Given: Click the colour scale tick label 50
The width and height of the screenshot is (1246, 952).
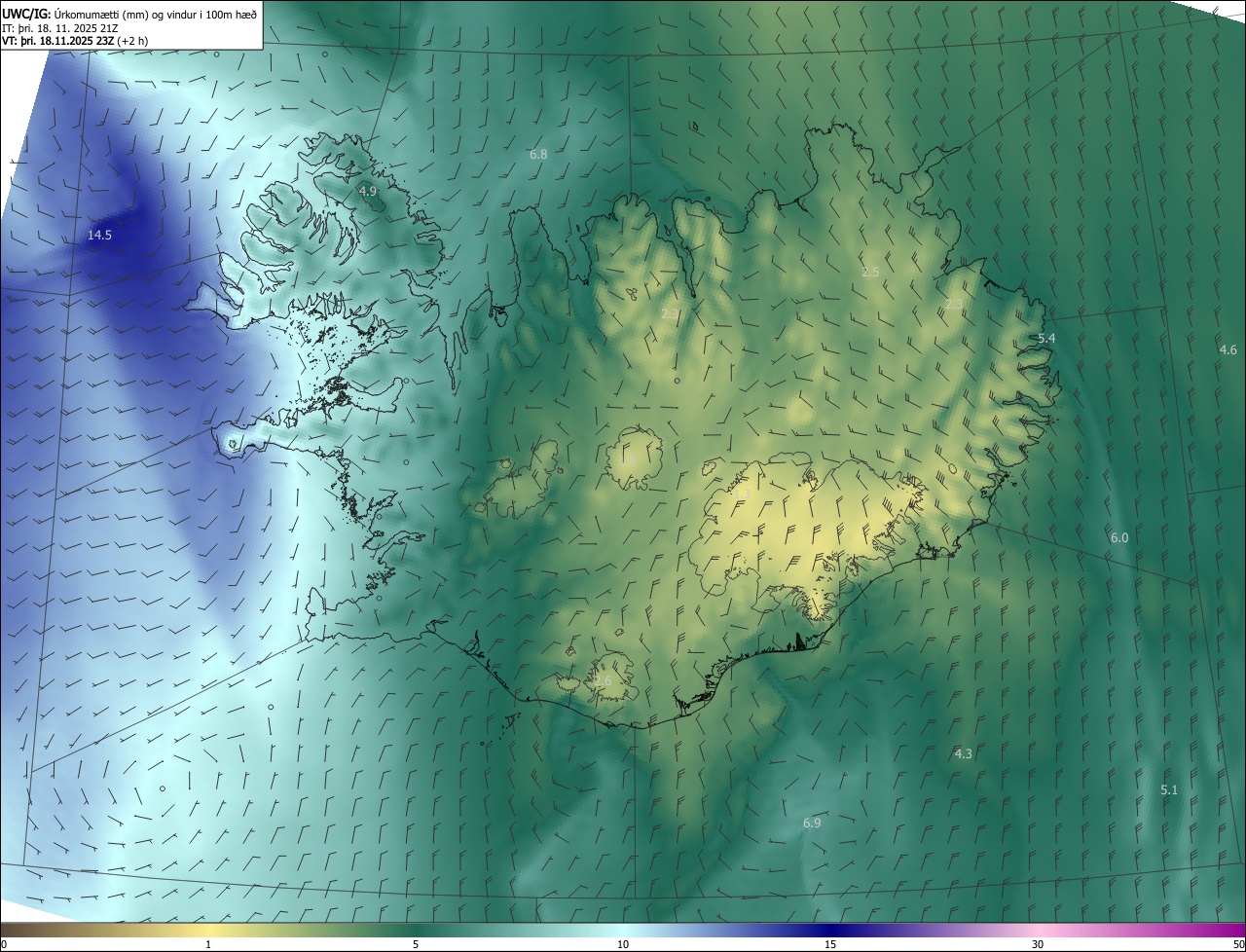Looking at the screenshot, I should coord(1237,944).
